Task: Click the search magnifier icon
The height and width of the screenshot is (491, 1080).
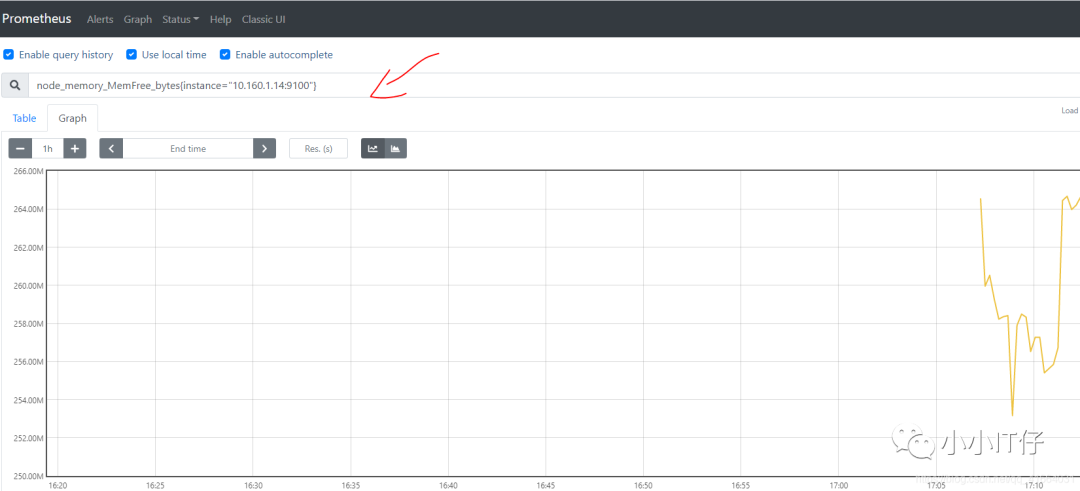Action: (x=14, y=85)
